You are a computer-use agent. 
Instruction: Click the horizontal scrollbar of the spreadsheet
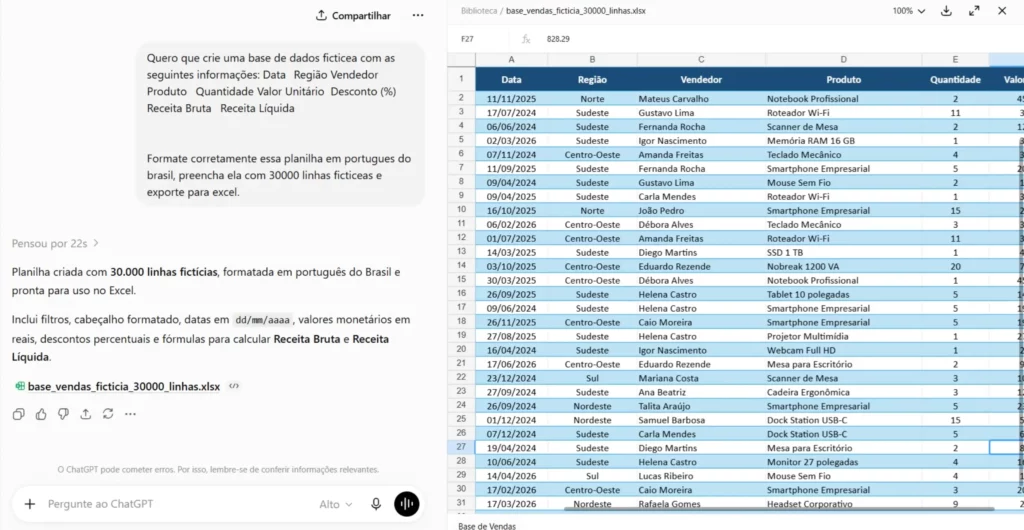pyautogui.click(x=779, y=508)
